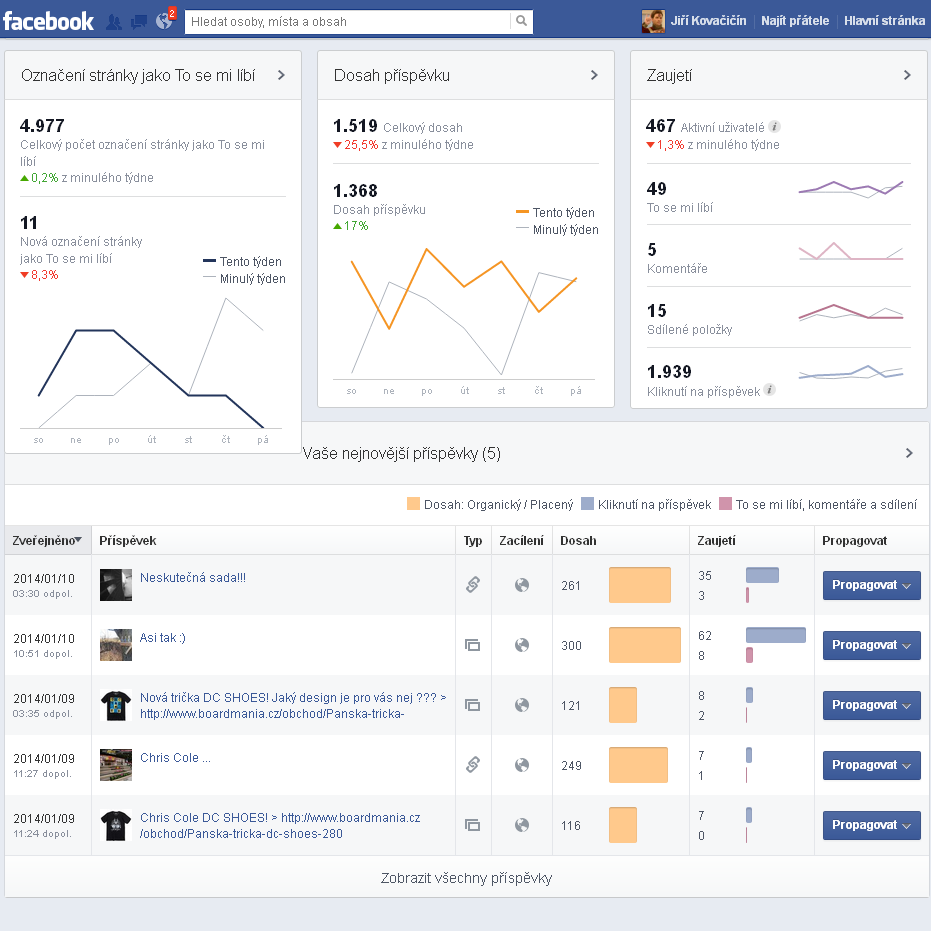
Task: Open thumbnail of Chris Cole ... post
Action: click(x=116, y=765)
